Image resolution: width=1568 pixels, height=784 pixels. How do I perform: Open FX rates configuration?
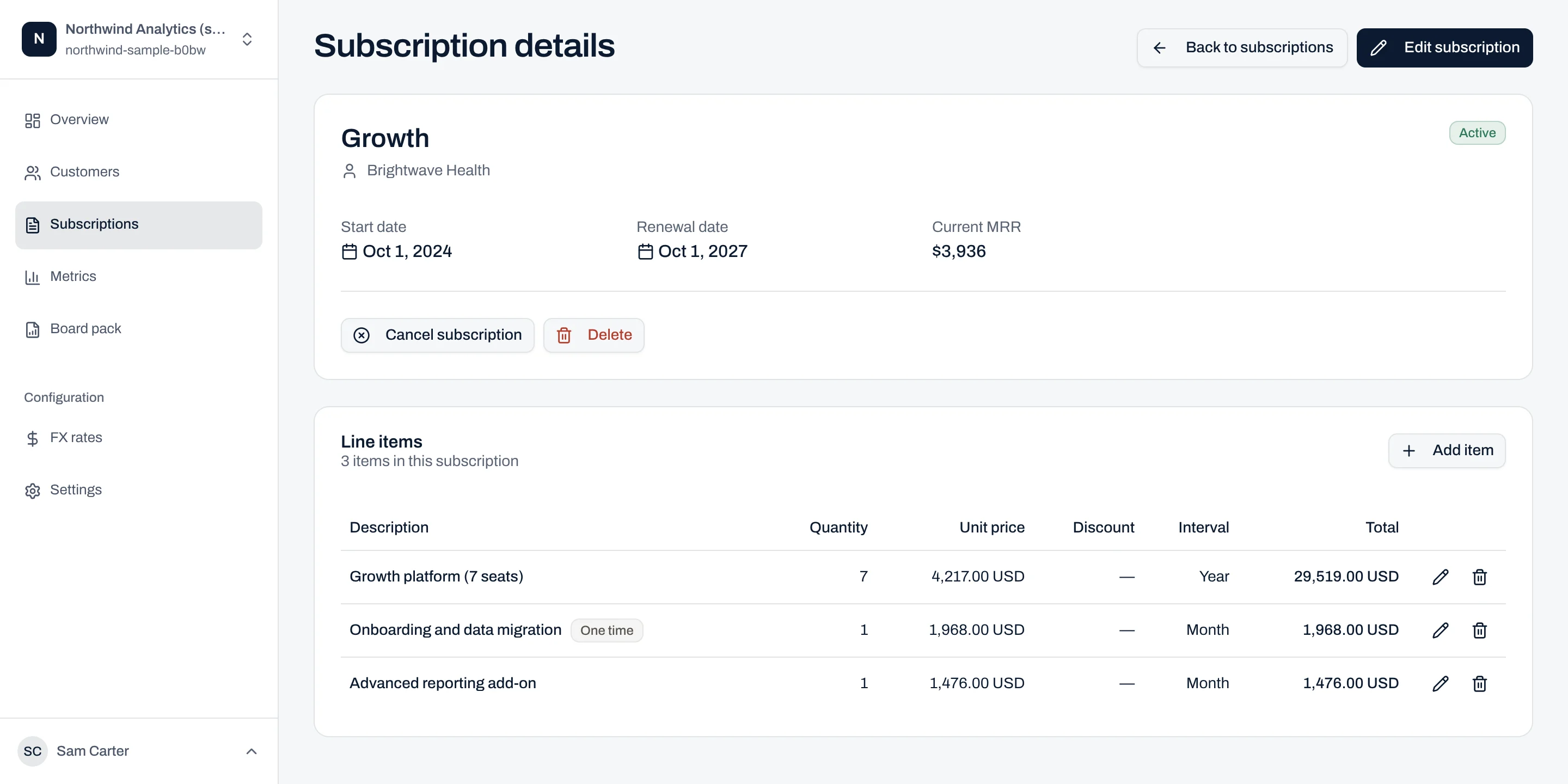tap(139, 438)
